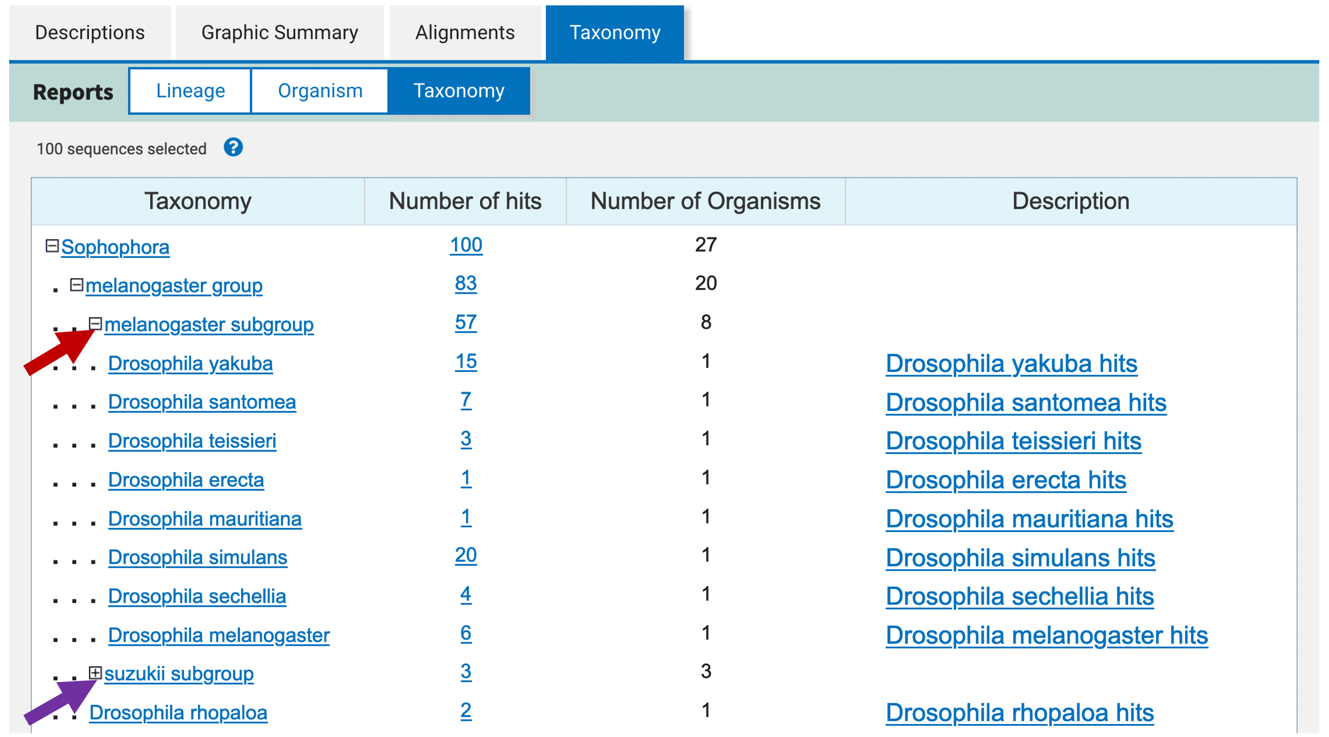Open Drosophila erecta hits description
The height and width of the screenshot is (737, 1329).
click(x=1006, y=481)
